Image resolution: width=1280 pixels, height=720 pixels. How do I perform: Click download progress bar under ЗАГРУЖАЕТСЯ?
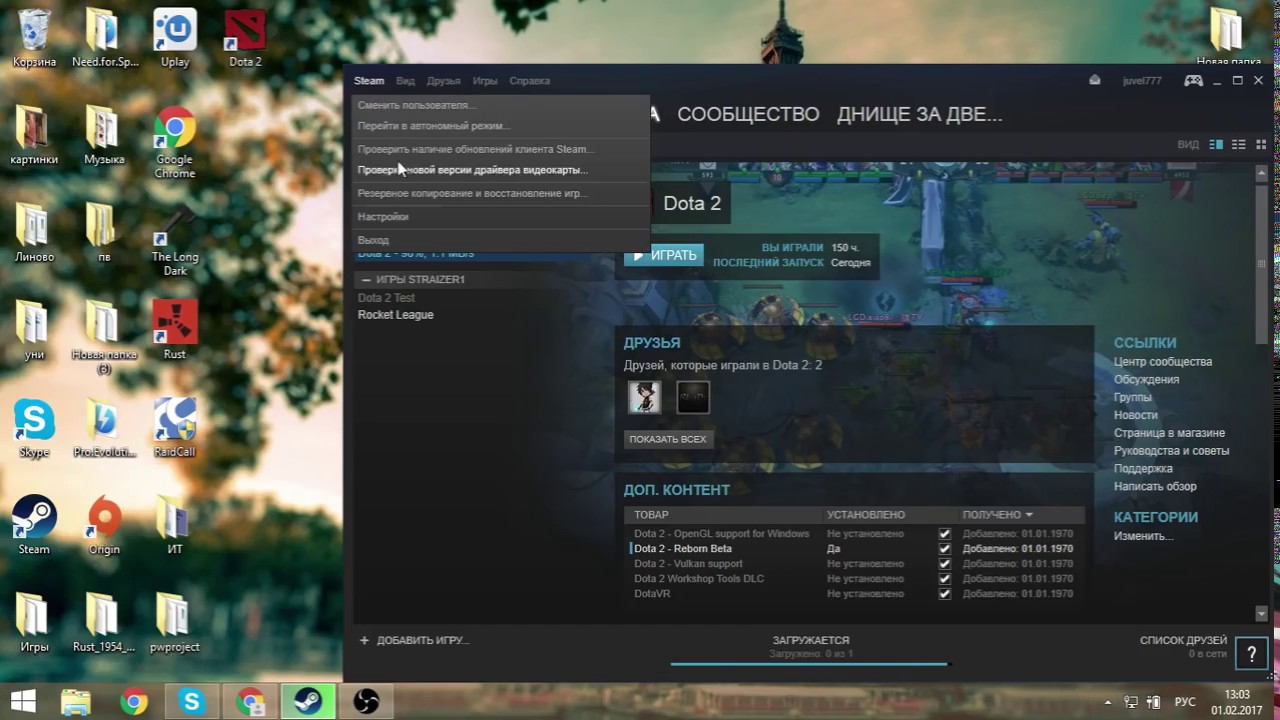pos(809,663)
